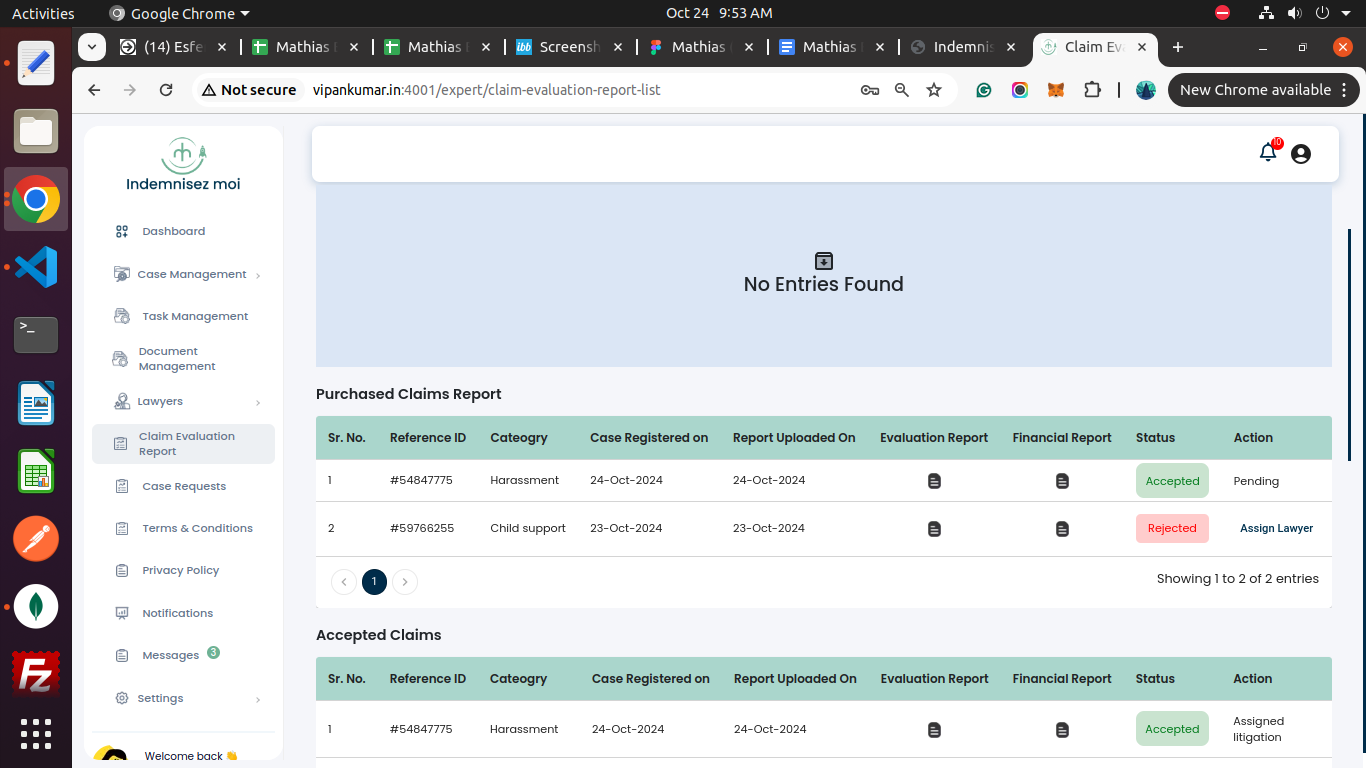Open the Chrome tab search dropdown
This screenshot has height=768, width=1366.
tap(92, 47)
